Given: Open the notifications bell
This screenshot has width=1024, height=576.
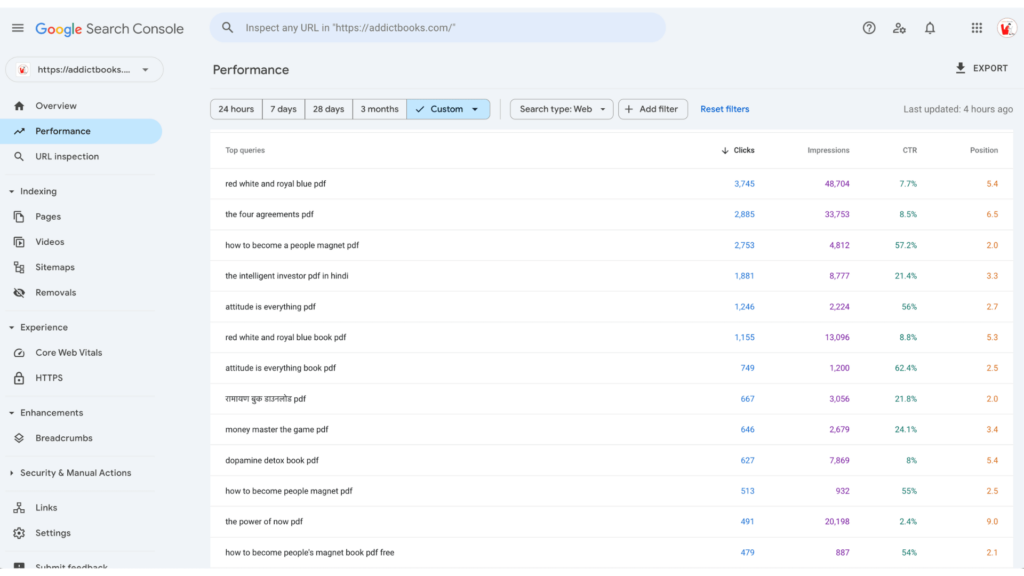Looking at the screenshot, I should click(930, 28).
